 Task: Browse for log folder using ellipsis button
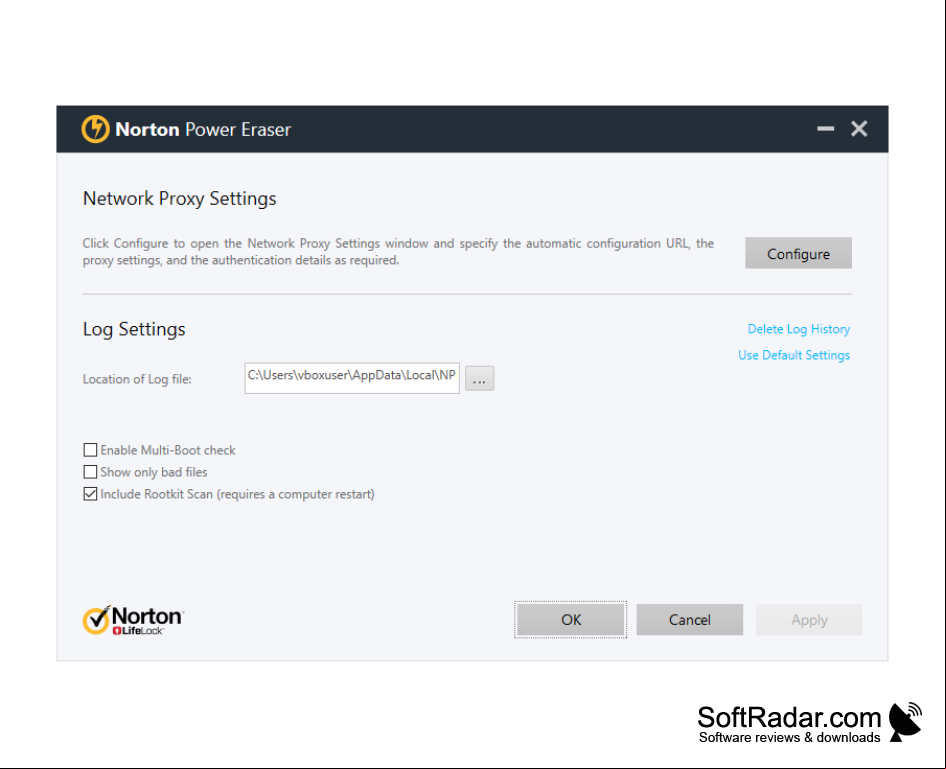[x=480, y=379]
